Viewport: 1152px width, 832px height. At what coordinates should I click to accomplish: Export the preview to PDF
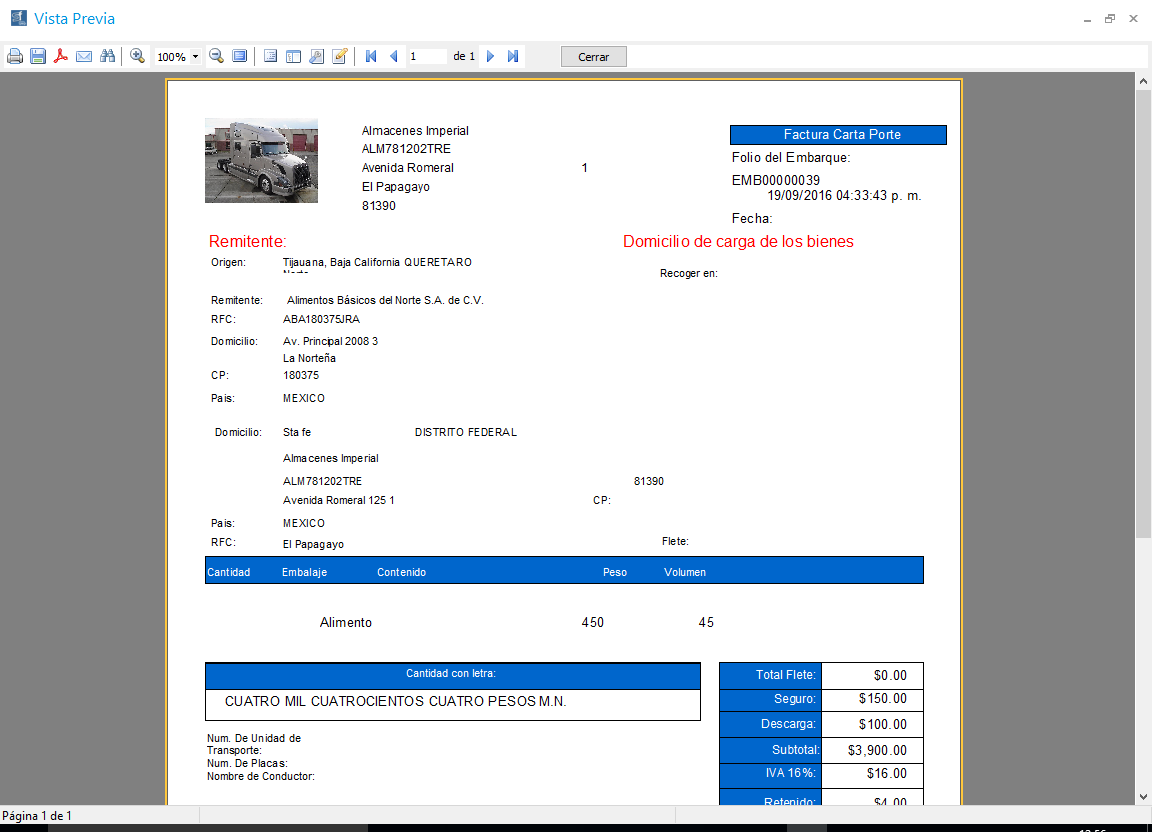(61, 57)
